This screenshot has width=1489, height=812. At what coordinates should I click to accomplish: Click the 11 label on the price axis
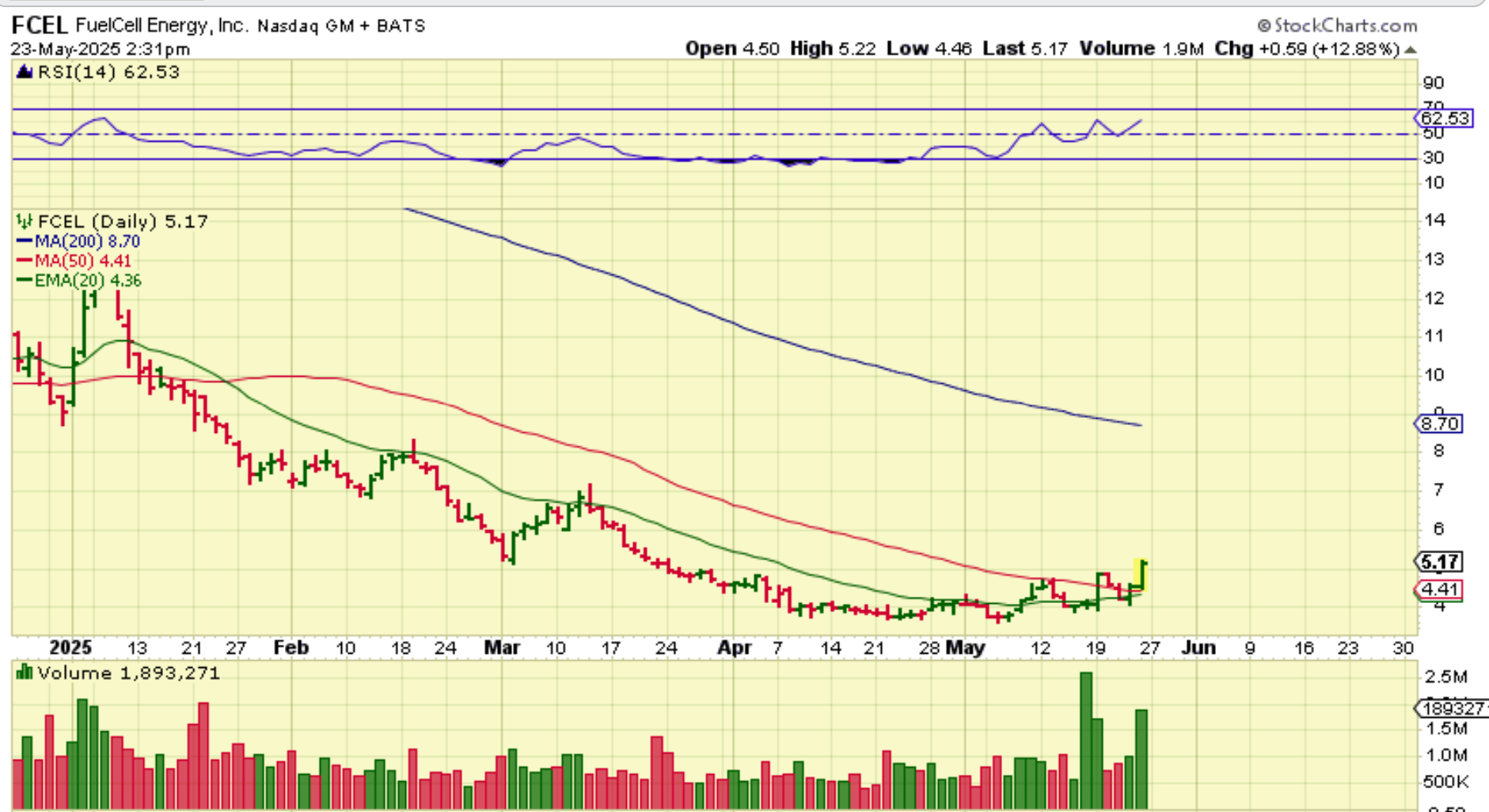tap(1434, 336)
